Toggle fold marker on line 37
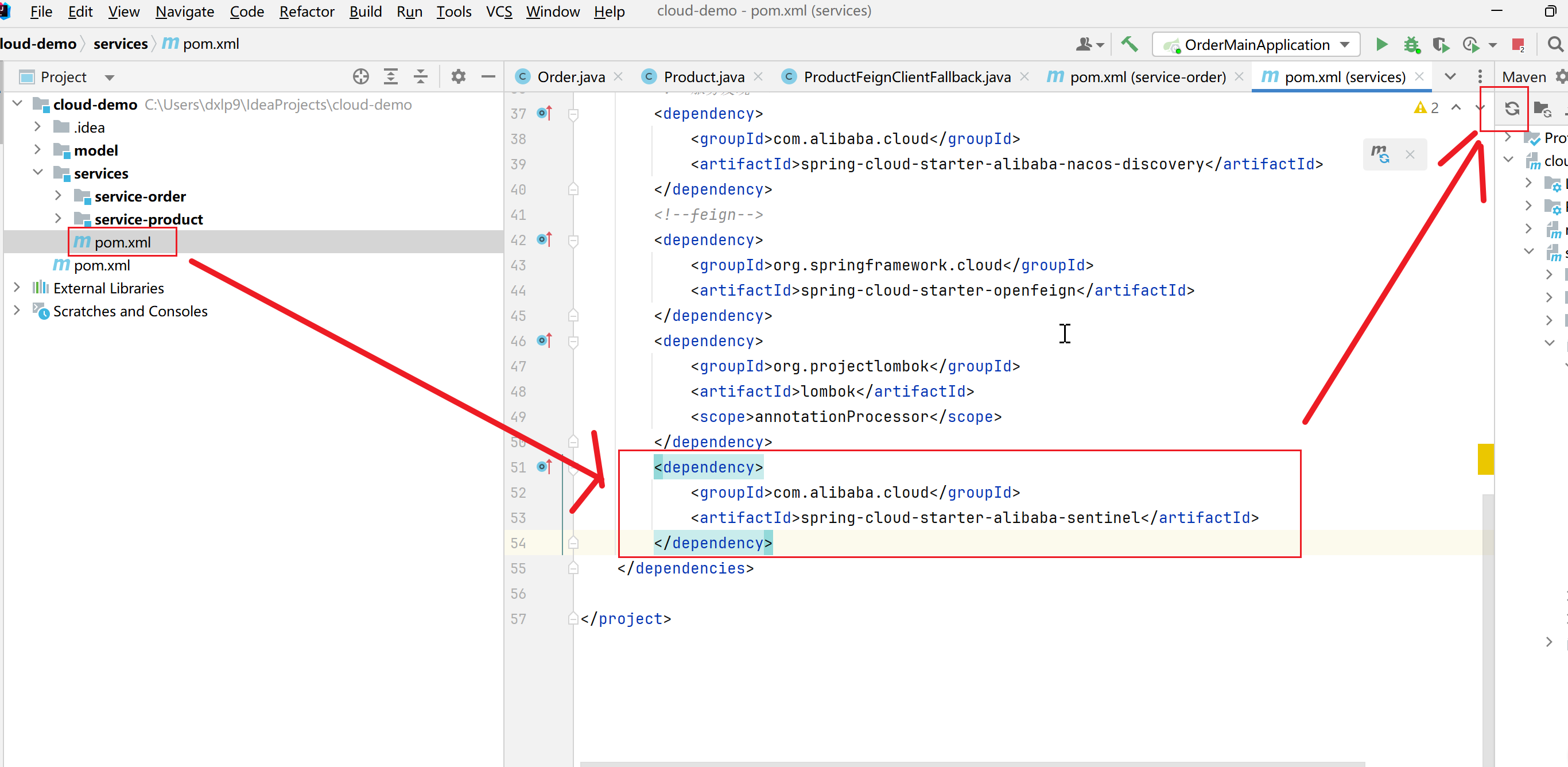 pyautogui.click(x=573, y=114)
